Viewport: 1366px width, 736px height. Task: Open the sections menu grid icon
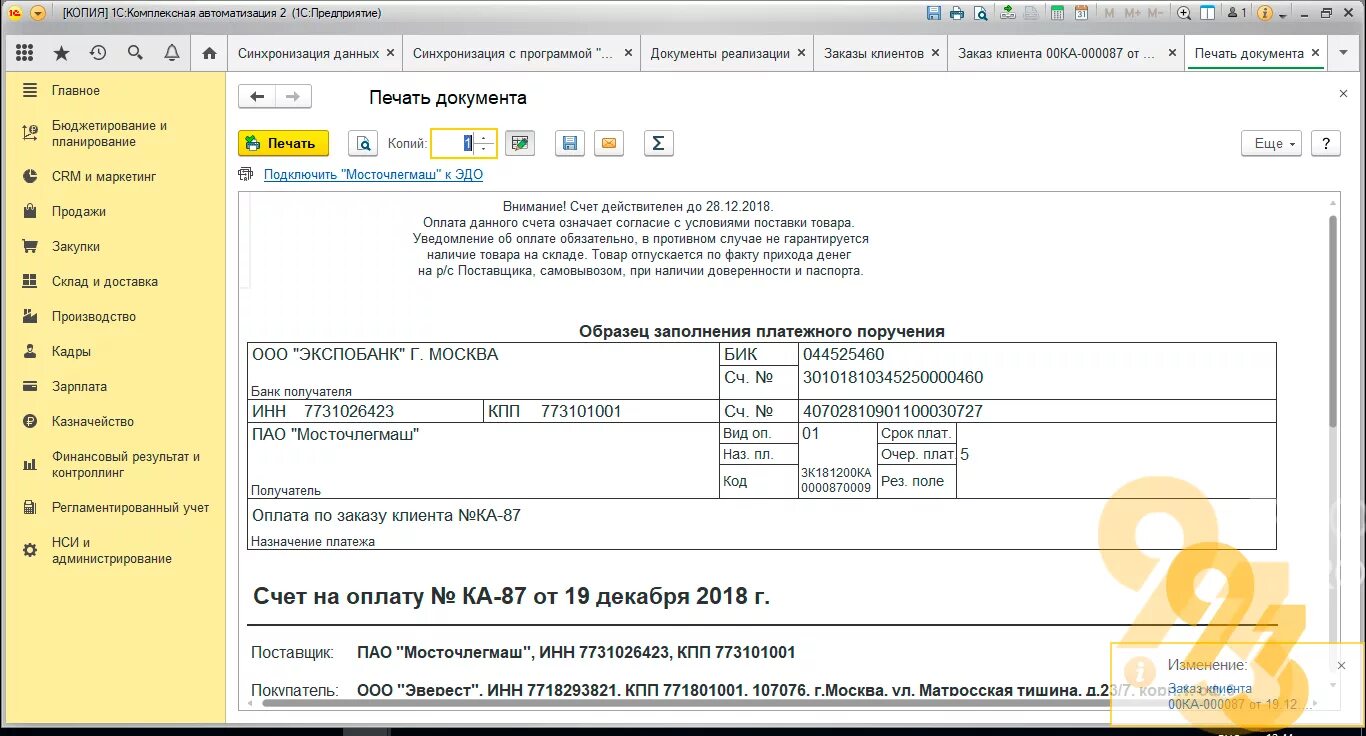(25, 53)
